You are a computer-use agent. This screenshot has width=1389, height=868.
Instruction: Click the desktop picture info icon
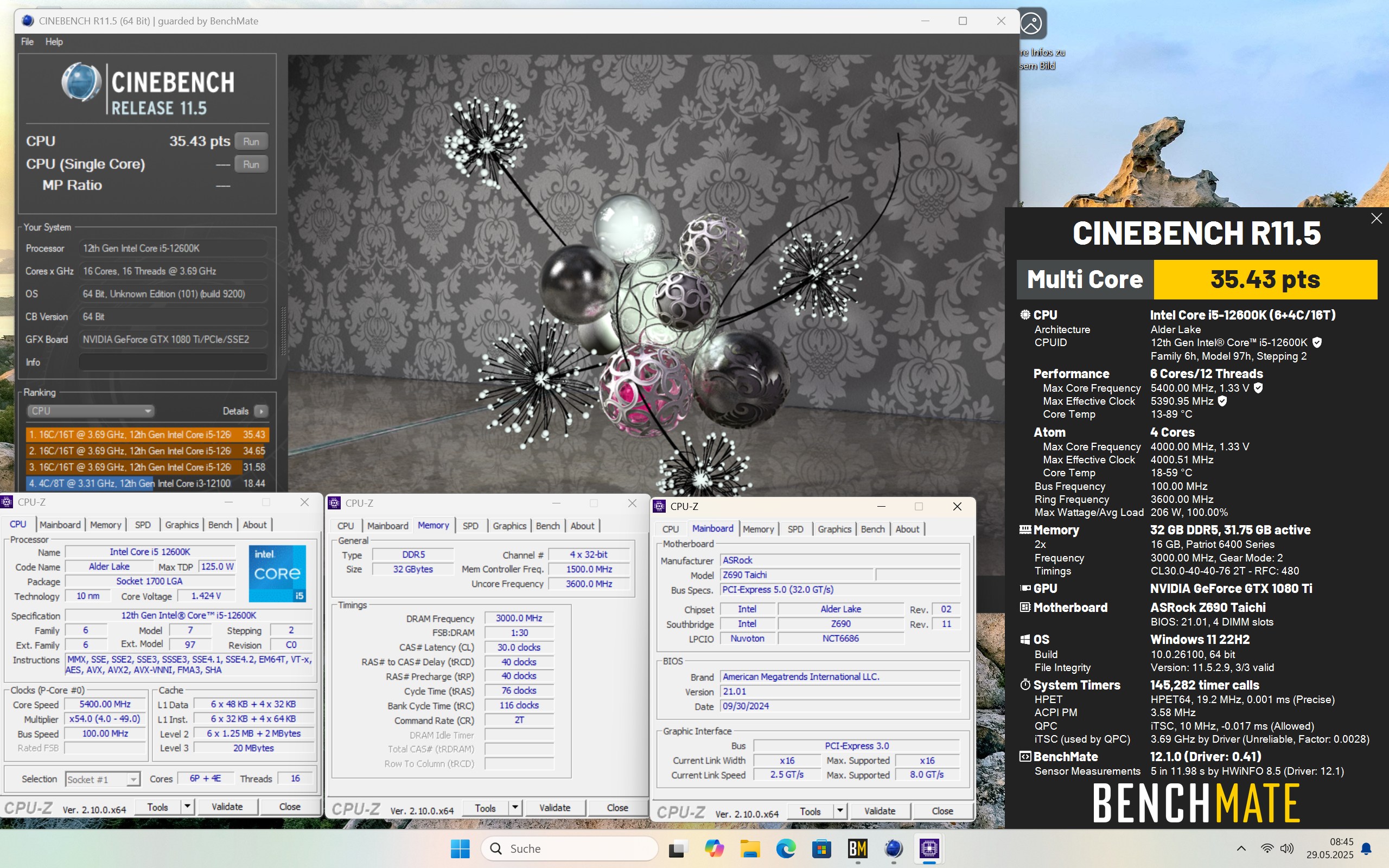coord(1031,23)
